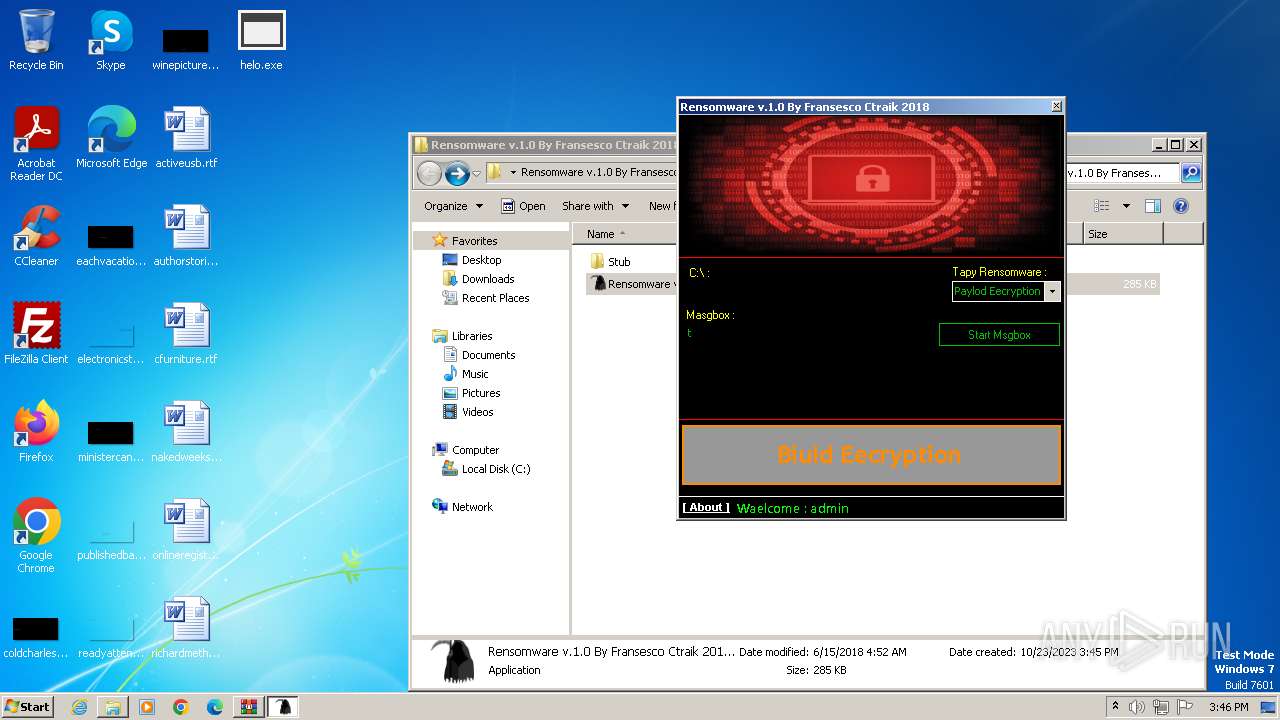Image resolution: width=1280 pixels, height=720 pixels.
Task: Click the Open toolbar button
Action: (523, 206)
